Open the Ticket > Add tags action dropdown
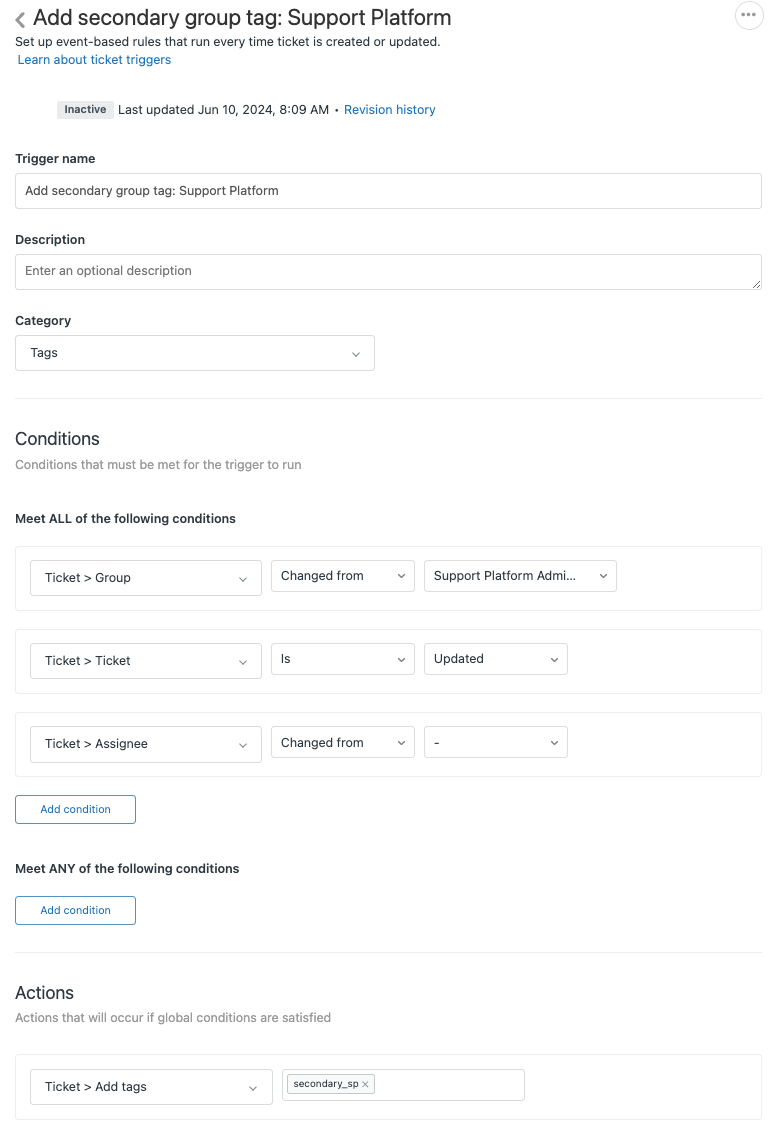This screenshot has width=780, height=1140. click(151, 1087)
